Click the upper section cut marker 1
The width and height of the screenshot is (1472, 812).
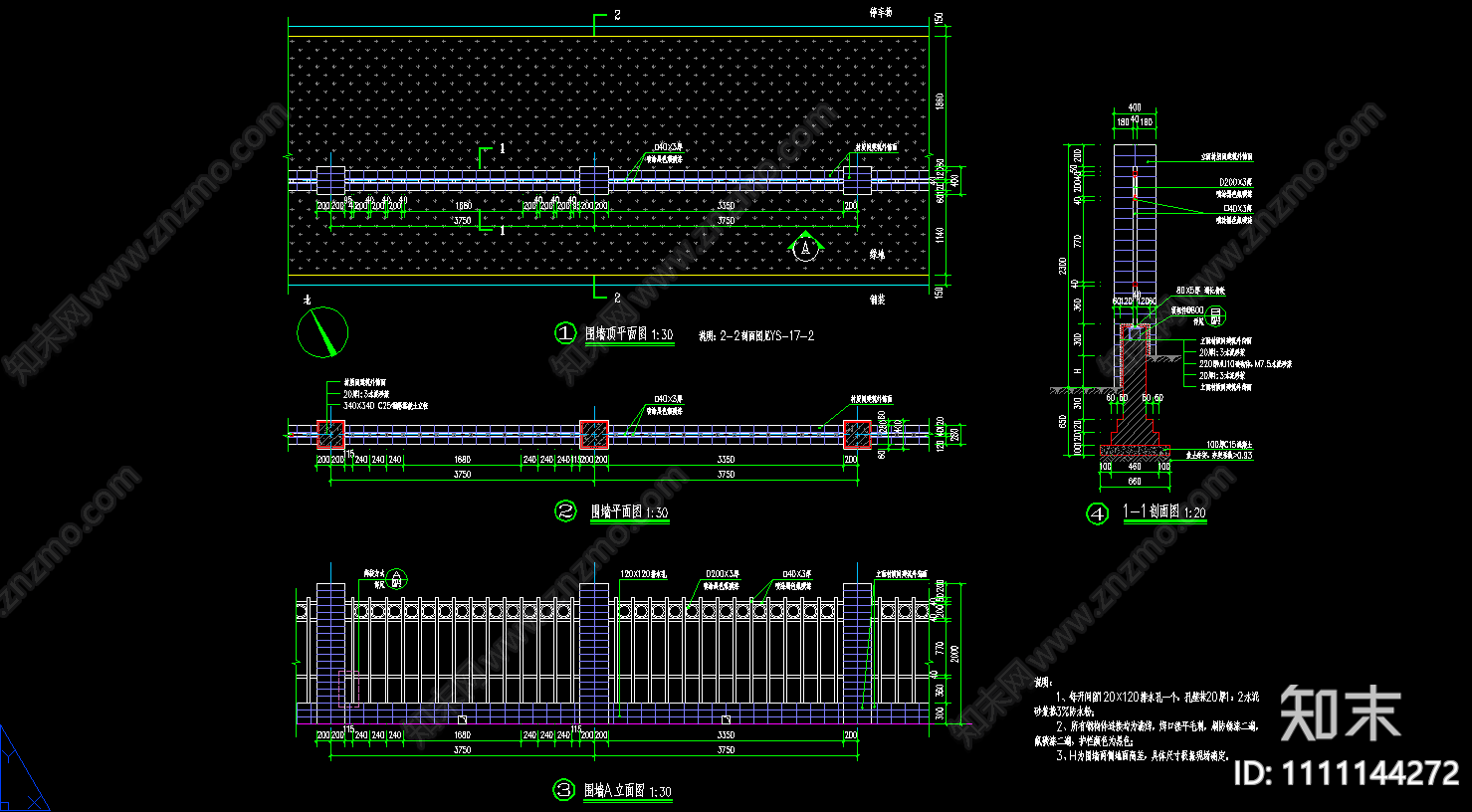click(502, 148)
